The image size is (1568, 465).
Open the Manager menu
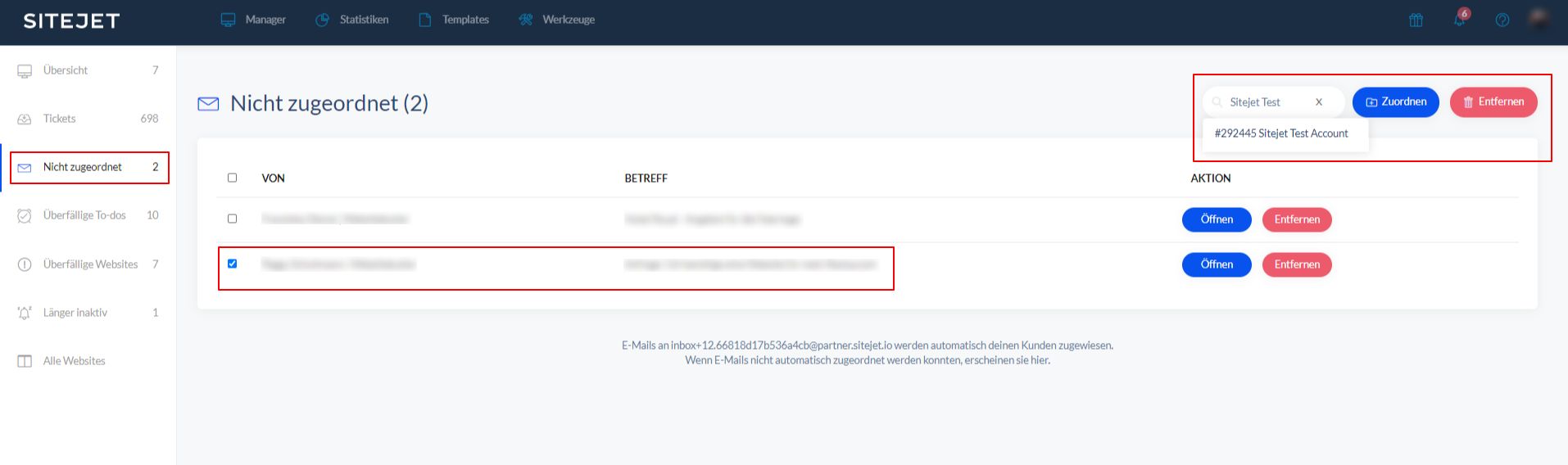[x=254, y=20]
